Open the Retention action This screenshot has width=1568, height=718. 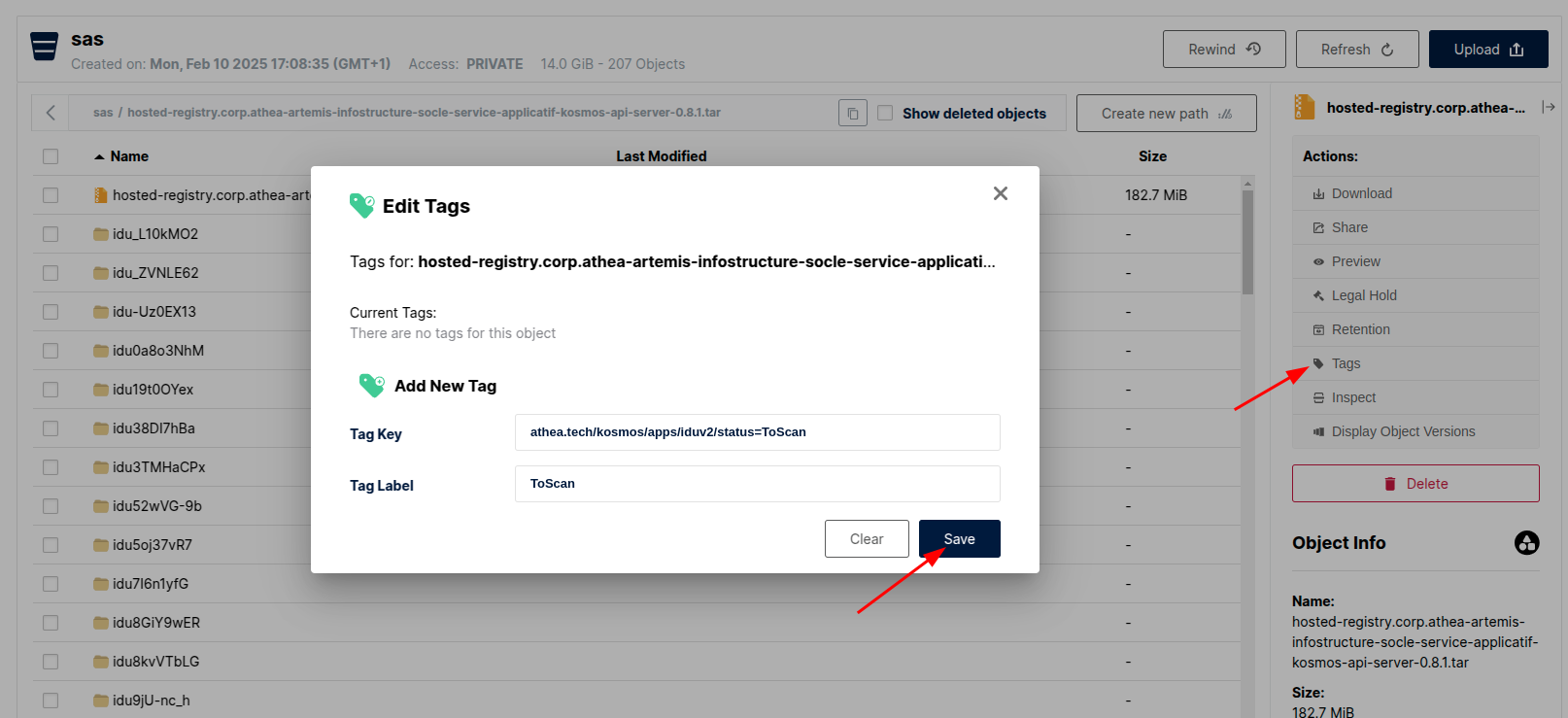click(x=1360, y=330)
